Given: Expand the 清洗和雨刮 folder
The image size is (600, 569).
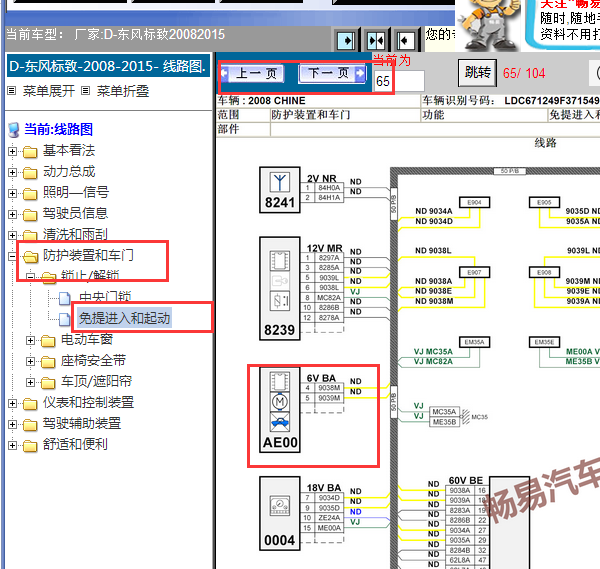Looking at the screenshot, I should click(x=12, y=235).
